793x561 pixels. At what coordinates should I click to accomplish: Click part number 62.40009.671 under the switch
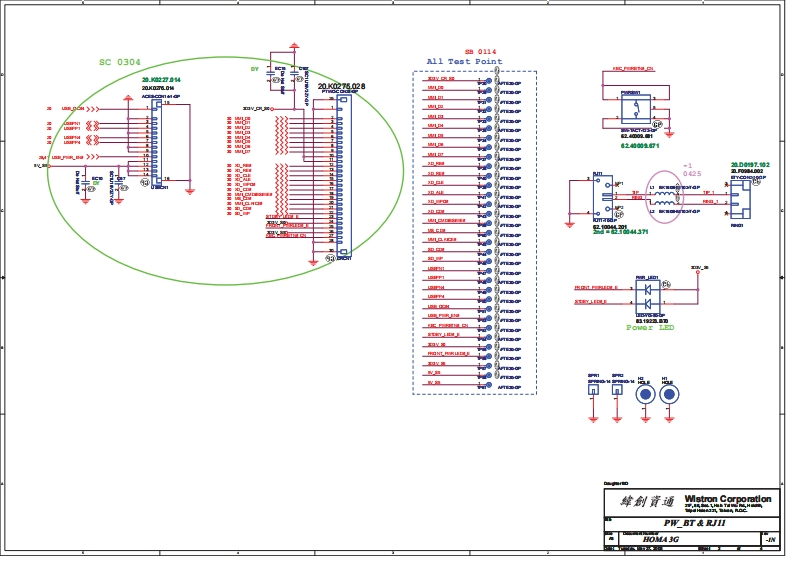point(640,146)
